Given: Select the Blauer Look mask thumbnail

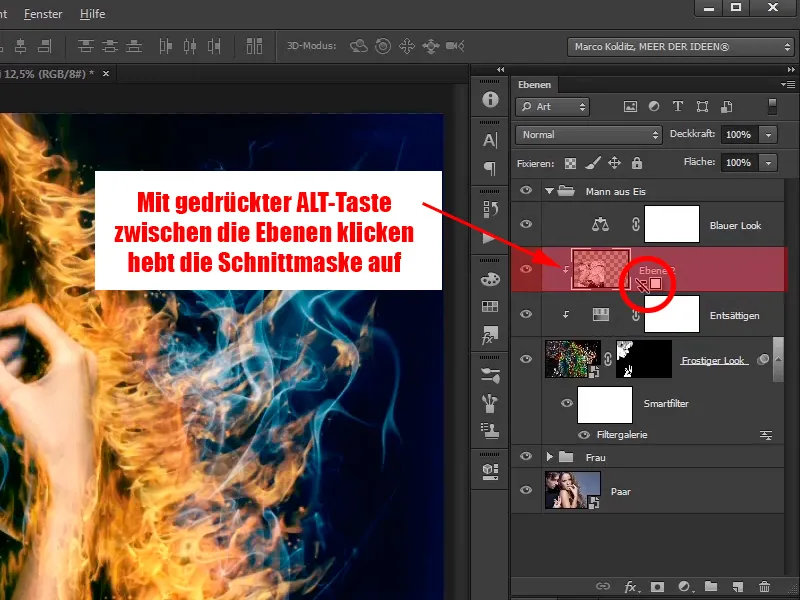Looking at the screenshot, I should point(671,224).
